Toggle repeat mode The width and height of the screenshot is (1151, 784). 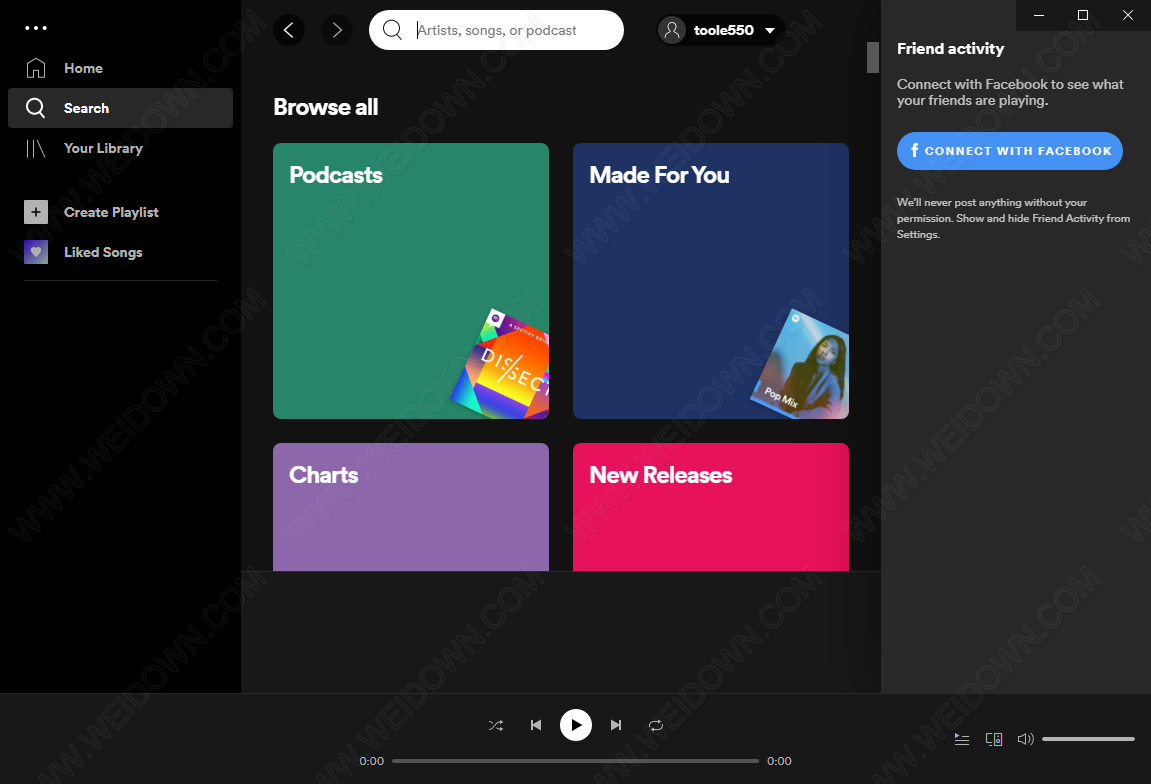656,725
